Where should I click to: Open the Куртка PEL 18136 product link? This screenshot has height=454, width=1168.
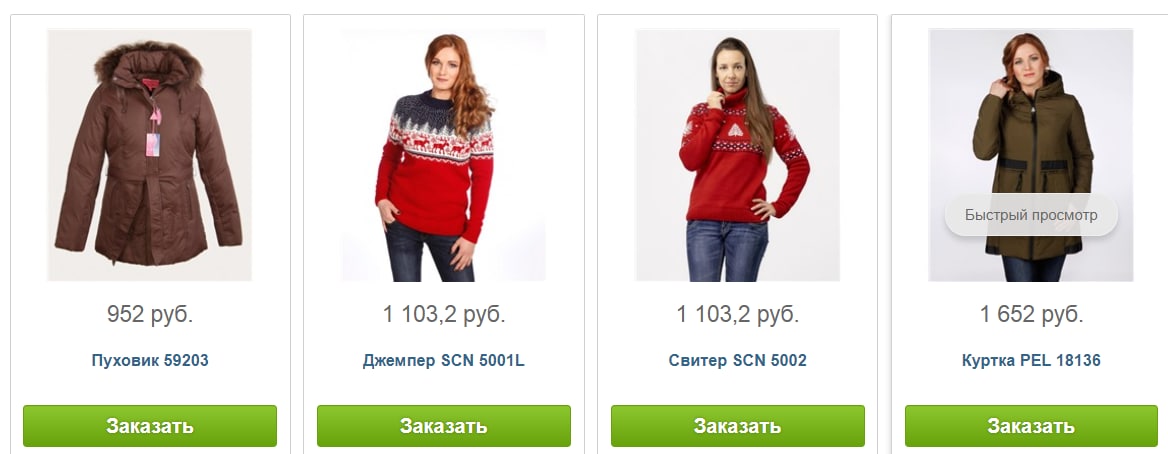point(1032,361)
